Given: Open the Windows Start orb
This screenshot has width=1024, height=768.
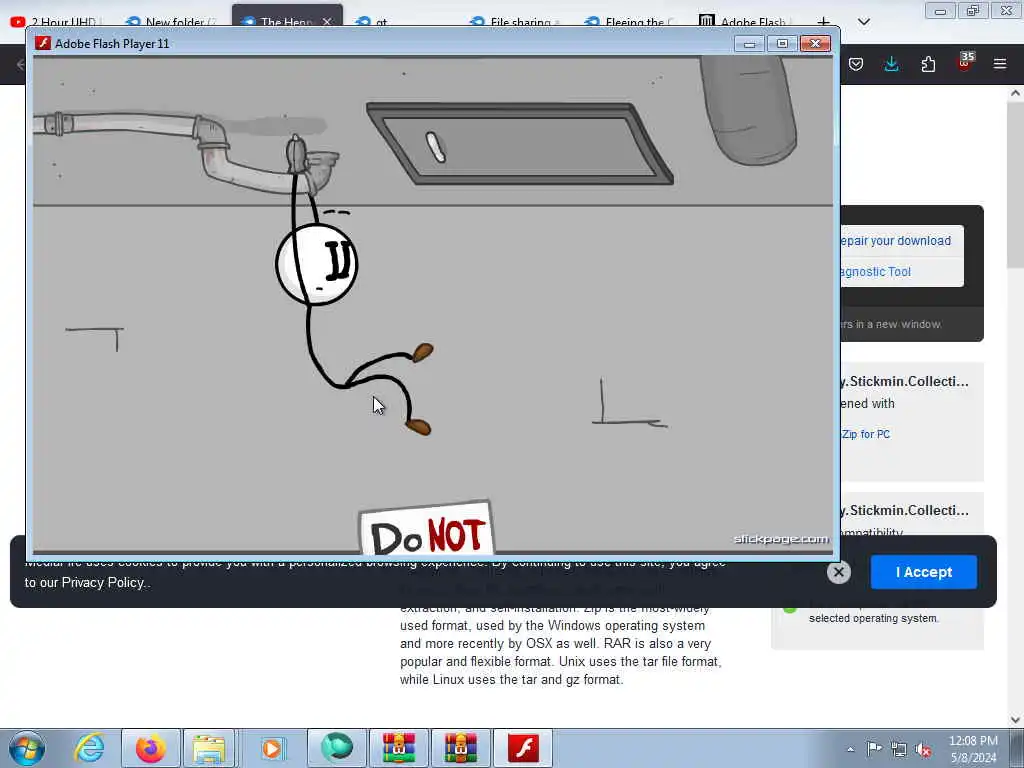Looking at the screenshot, I should click(x=27, y=748).
